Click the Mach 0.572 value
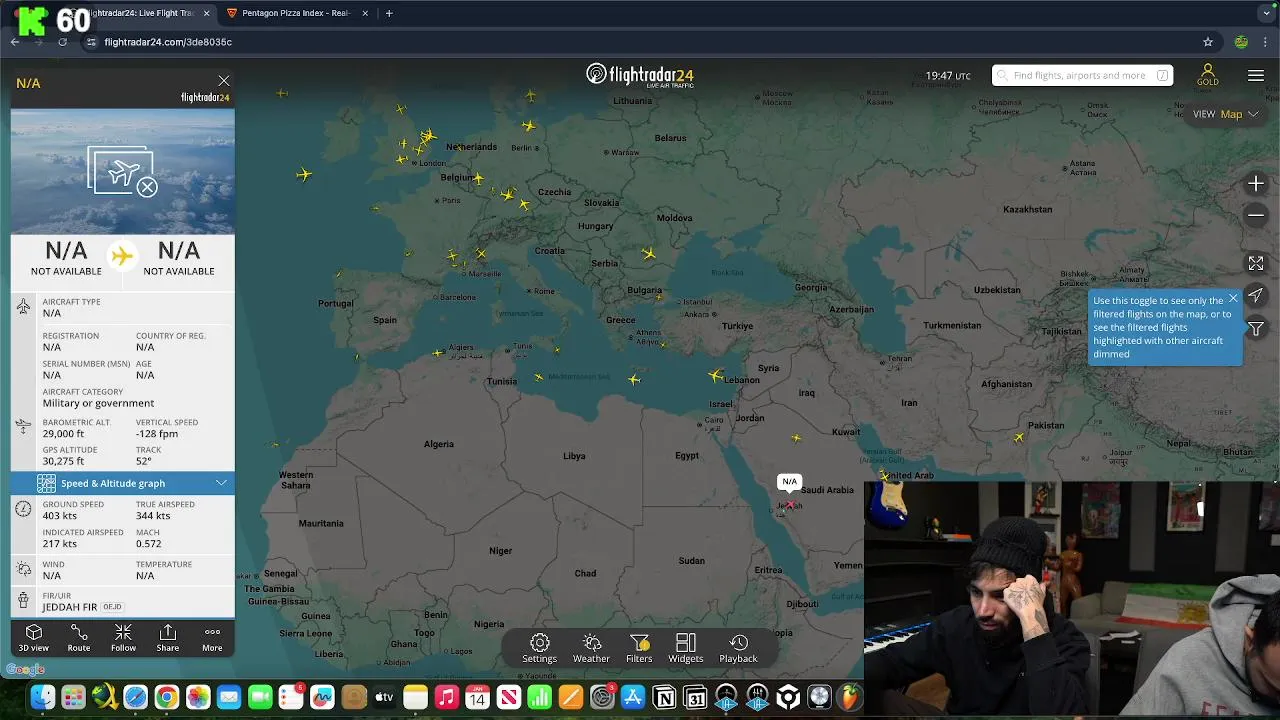The width and height of the screenshot is (1280, 720). (x=148, y=544)
